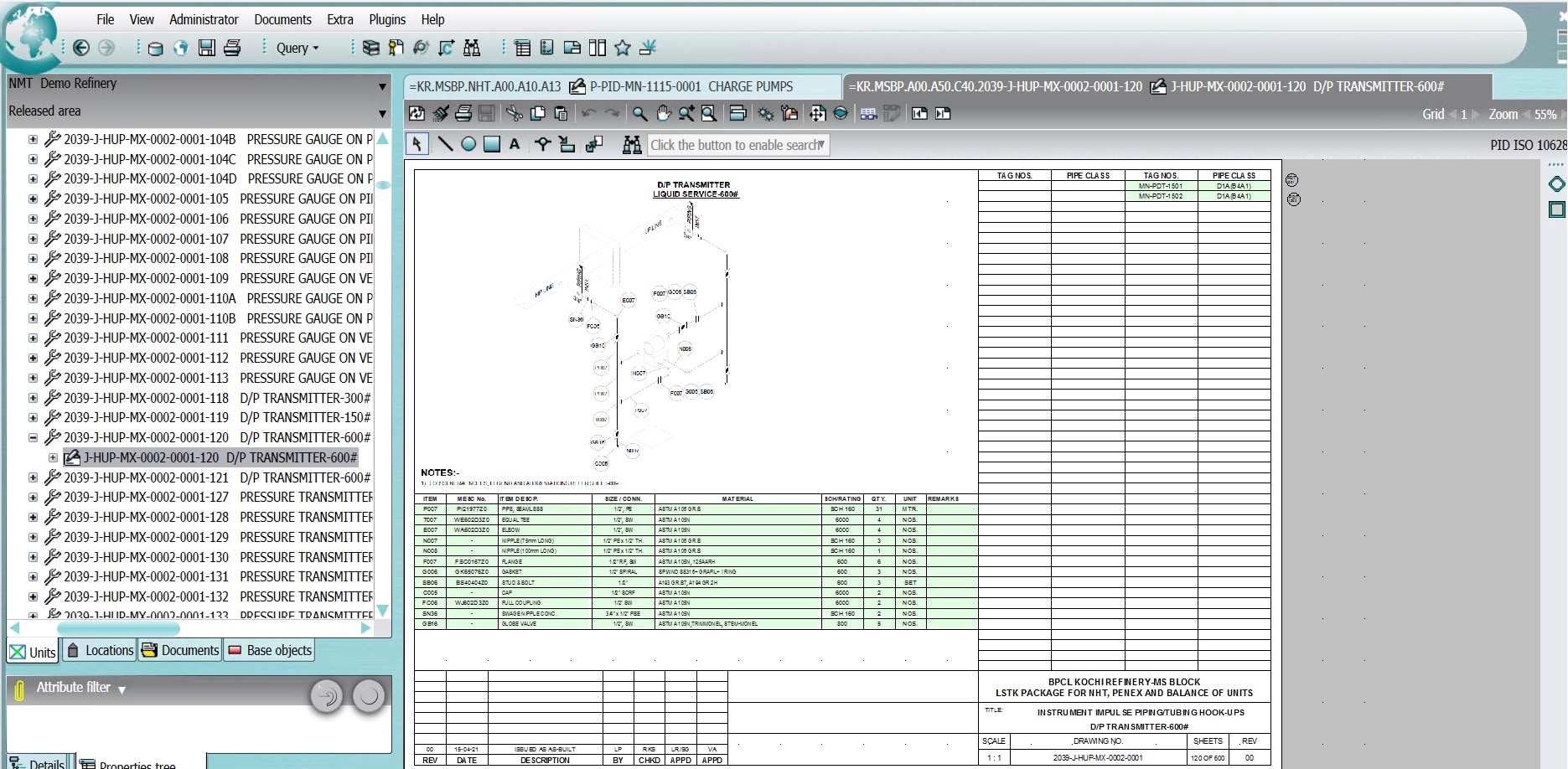Viewport: 1568px width, 769px height.
Task: Click the binoculars icon beside search box
Action: click(x=632, y=145)
